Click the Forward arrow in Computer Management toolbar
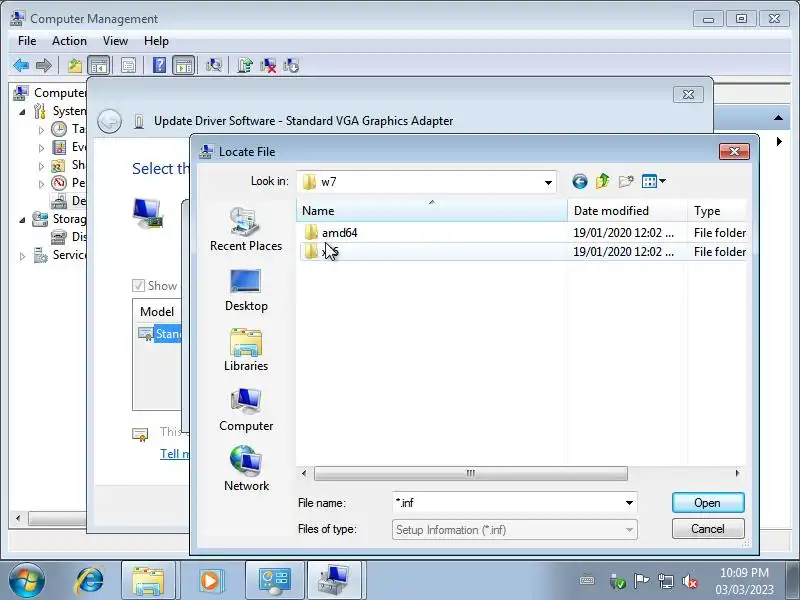Viewport: 800px width, 600px height. click(x=44, y=65)
